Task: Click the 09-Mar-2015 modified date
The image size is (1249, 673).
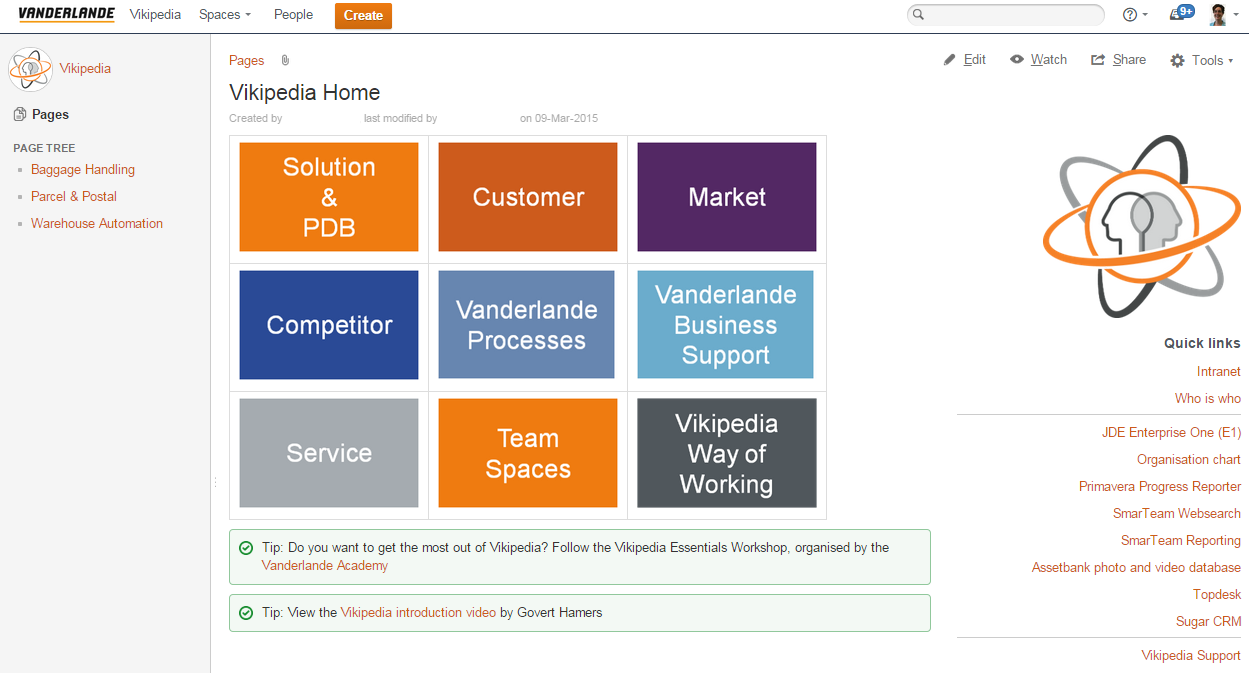Action: point(566,119)
